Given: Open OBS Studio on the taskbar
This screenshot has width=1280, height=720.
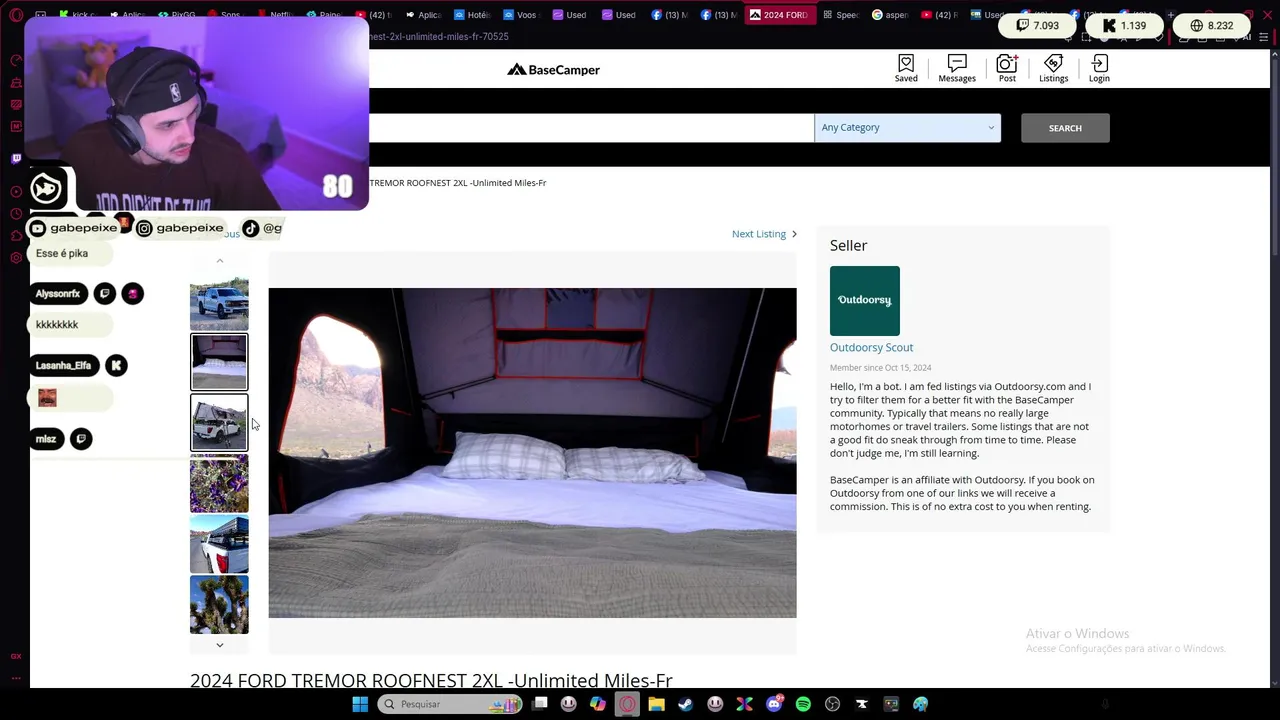Looking at the screenshot, I should pyautogui.click(x=832, y=704).
